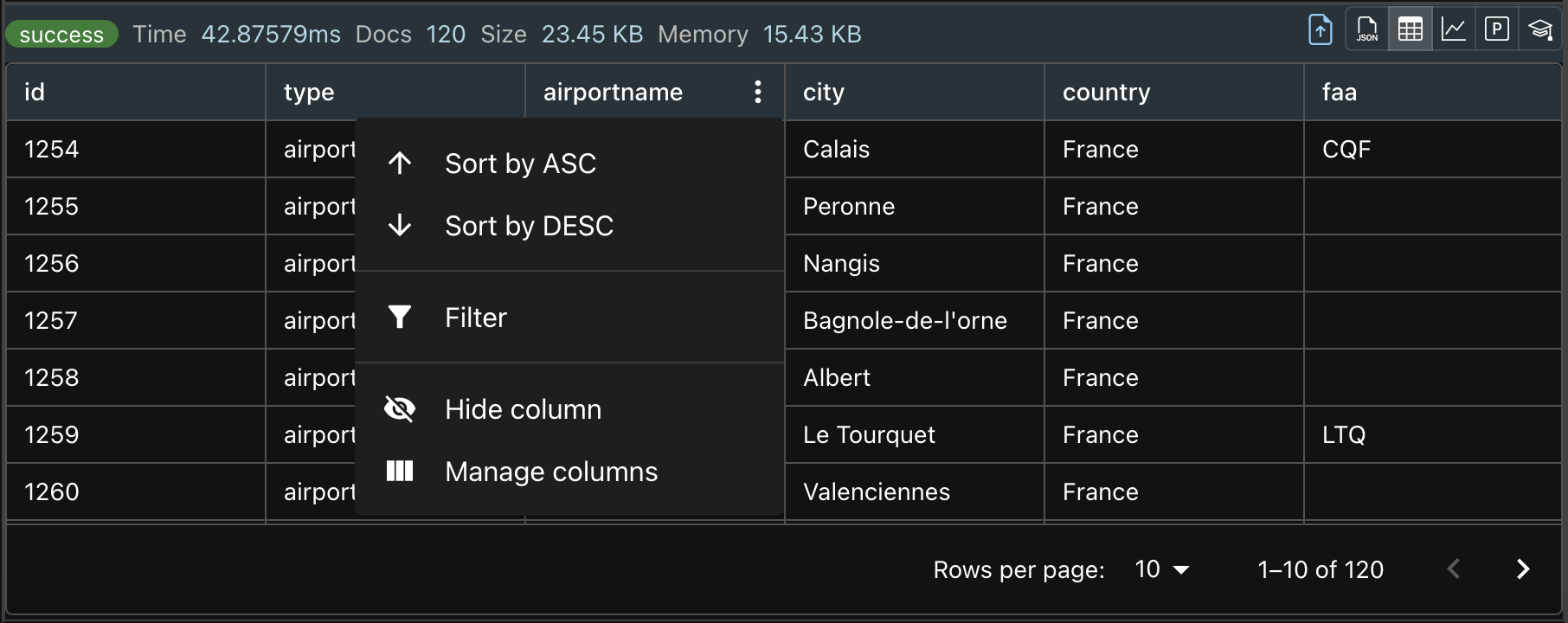Click the Bagnole-de-l'orne city cell
This screenshot has height=623, width=1568.
[x=915, y=320]
